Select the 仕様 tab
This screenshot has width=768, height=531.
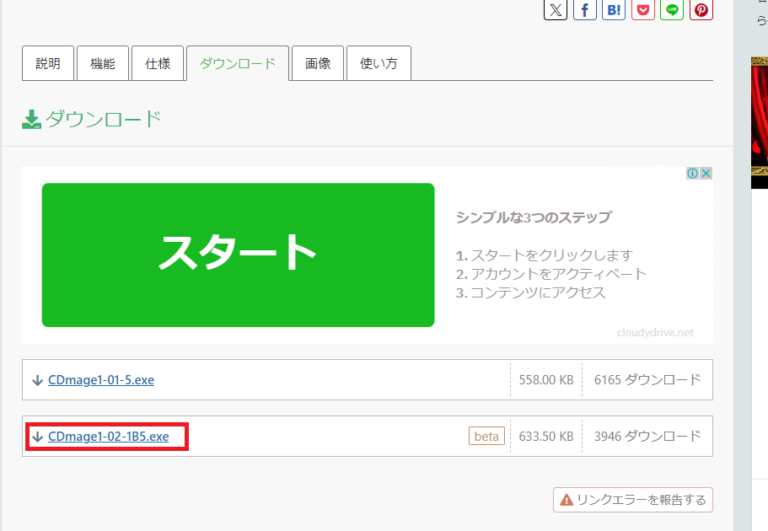tap(157, 63)
